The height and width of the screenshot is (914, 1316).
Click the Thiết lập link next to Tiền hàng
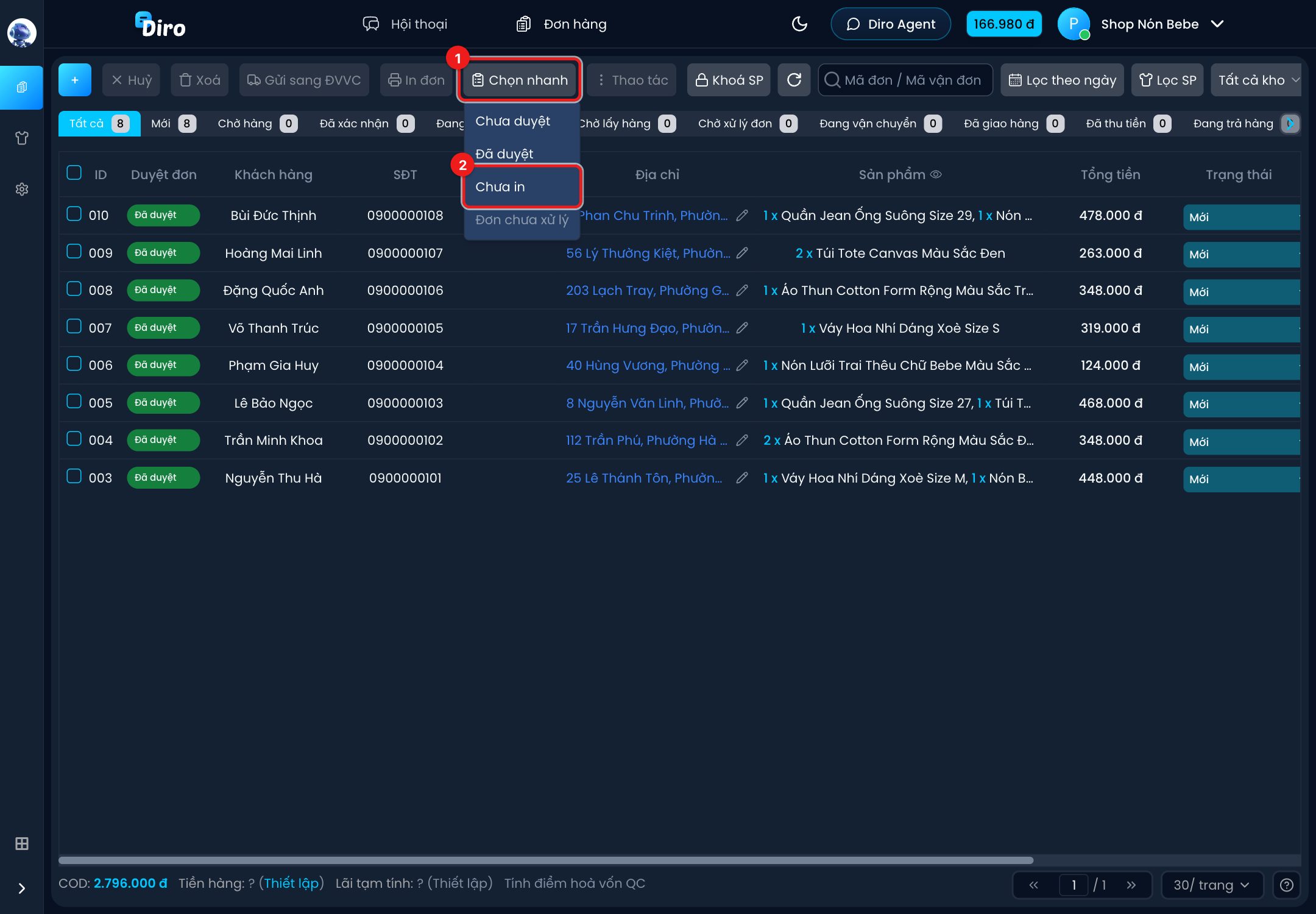(x=291, y=883)
